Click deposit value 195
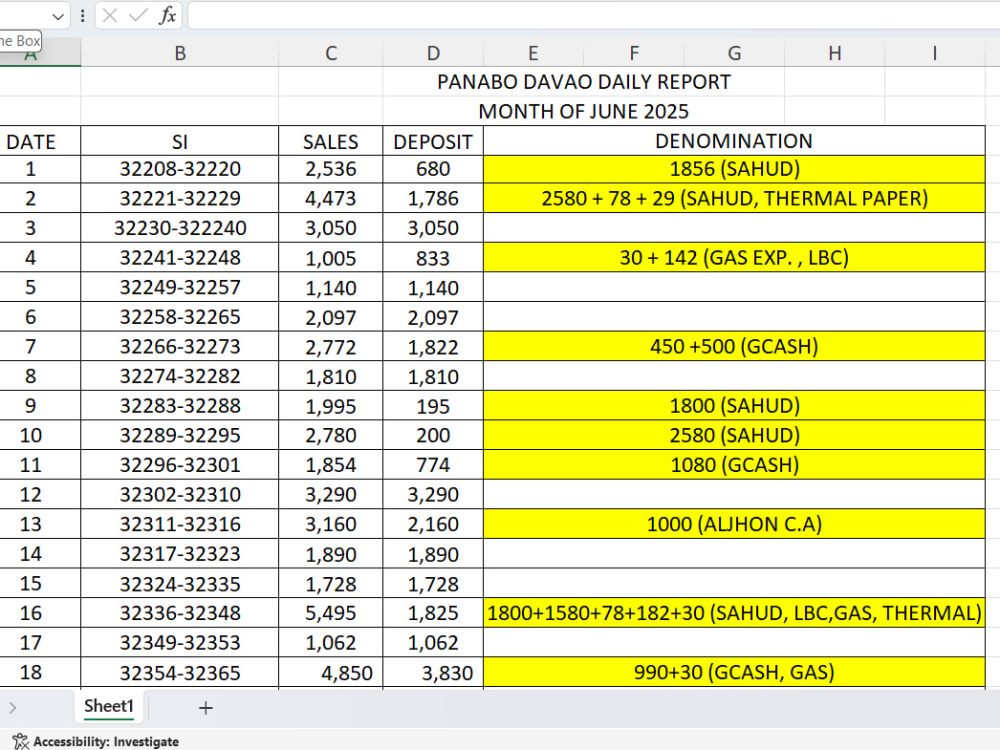The height and width of the screenshot is (750, 1000). [x=433, y=406]
